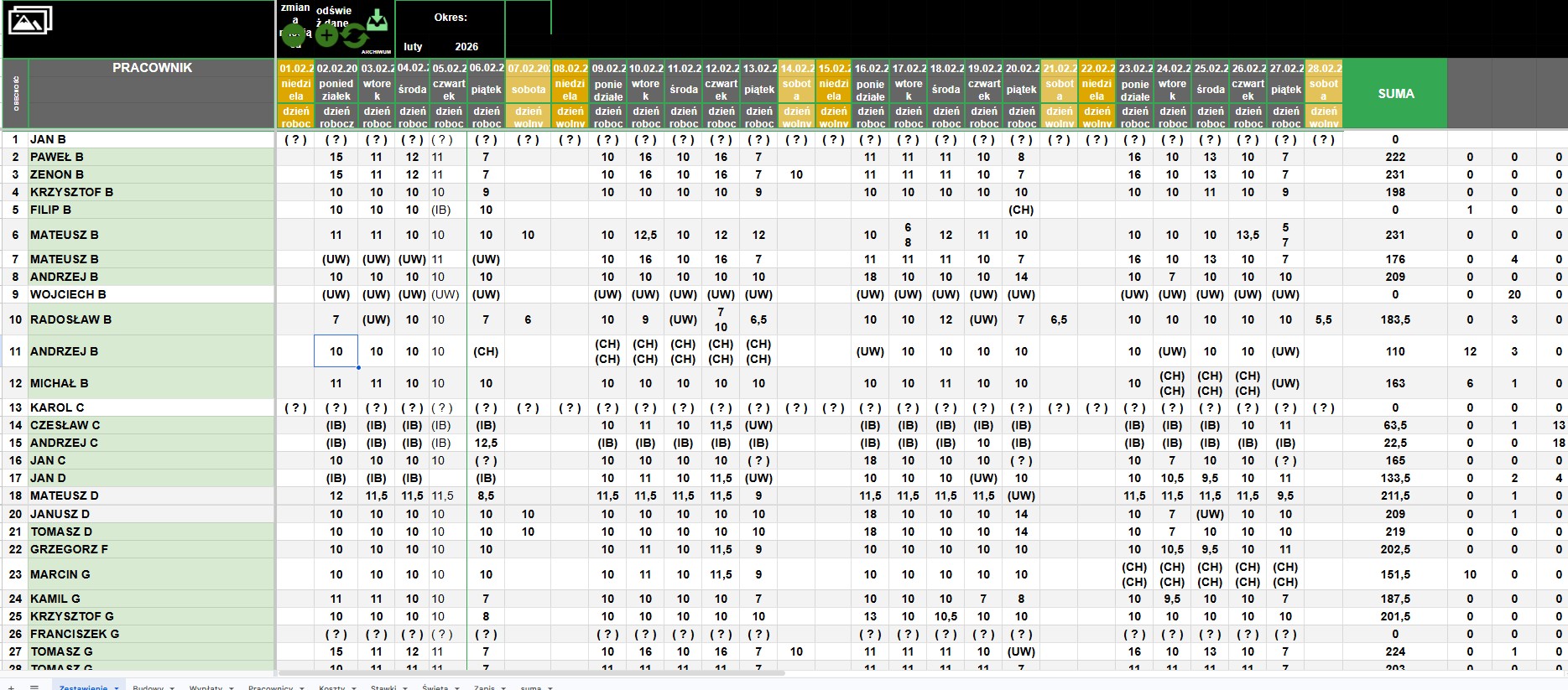Viewport: 1568px width, 690px height.
Task: Select the 'luty' month cell
Action: (x=413, y=47)
